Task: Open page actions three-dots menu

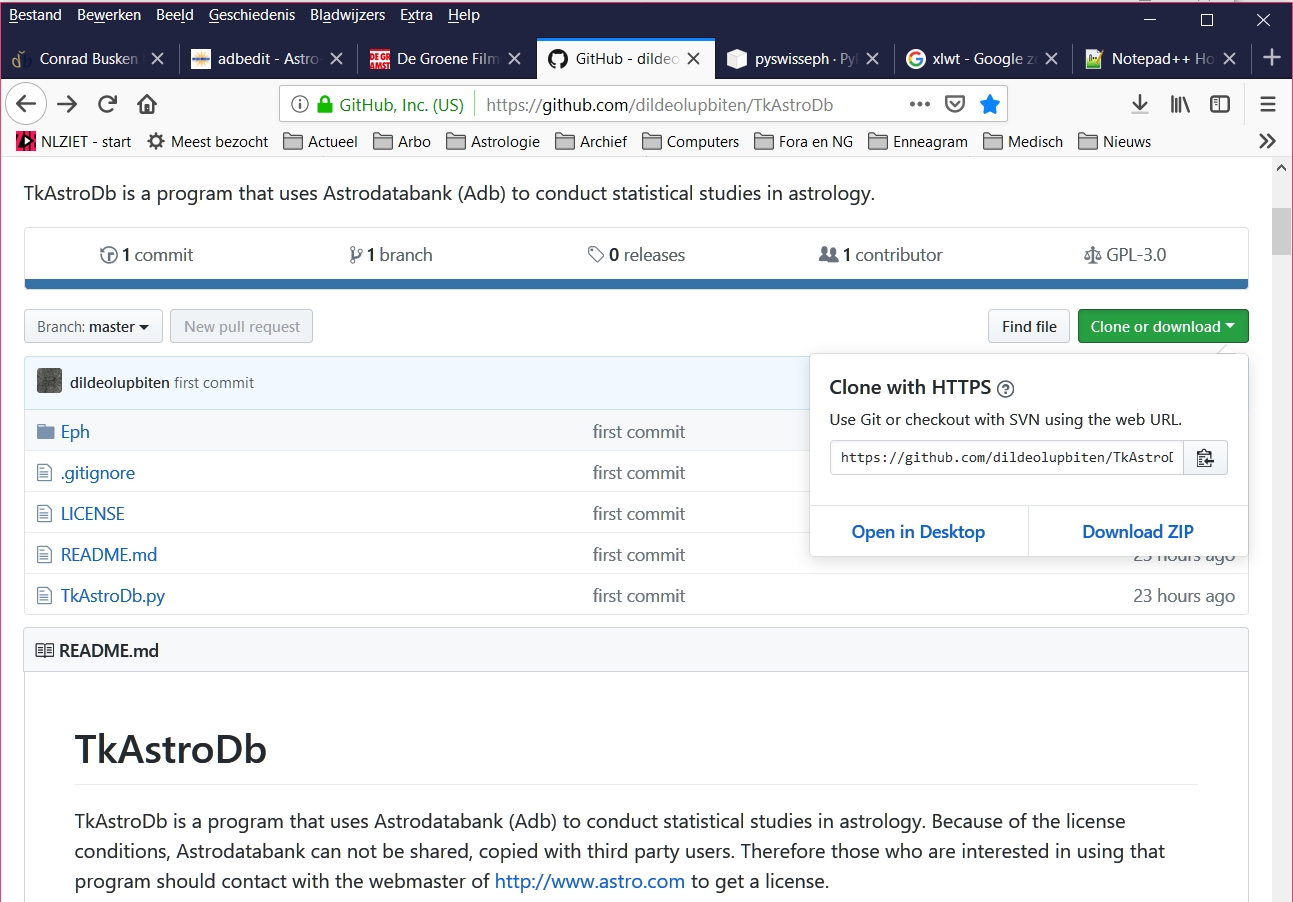Action: [920, 104]
